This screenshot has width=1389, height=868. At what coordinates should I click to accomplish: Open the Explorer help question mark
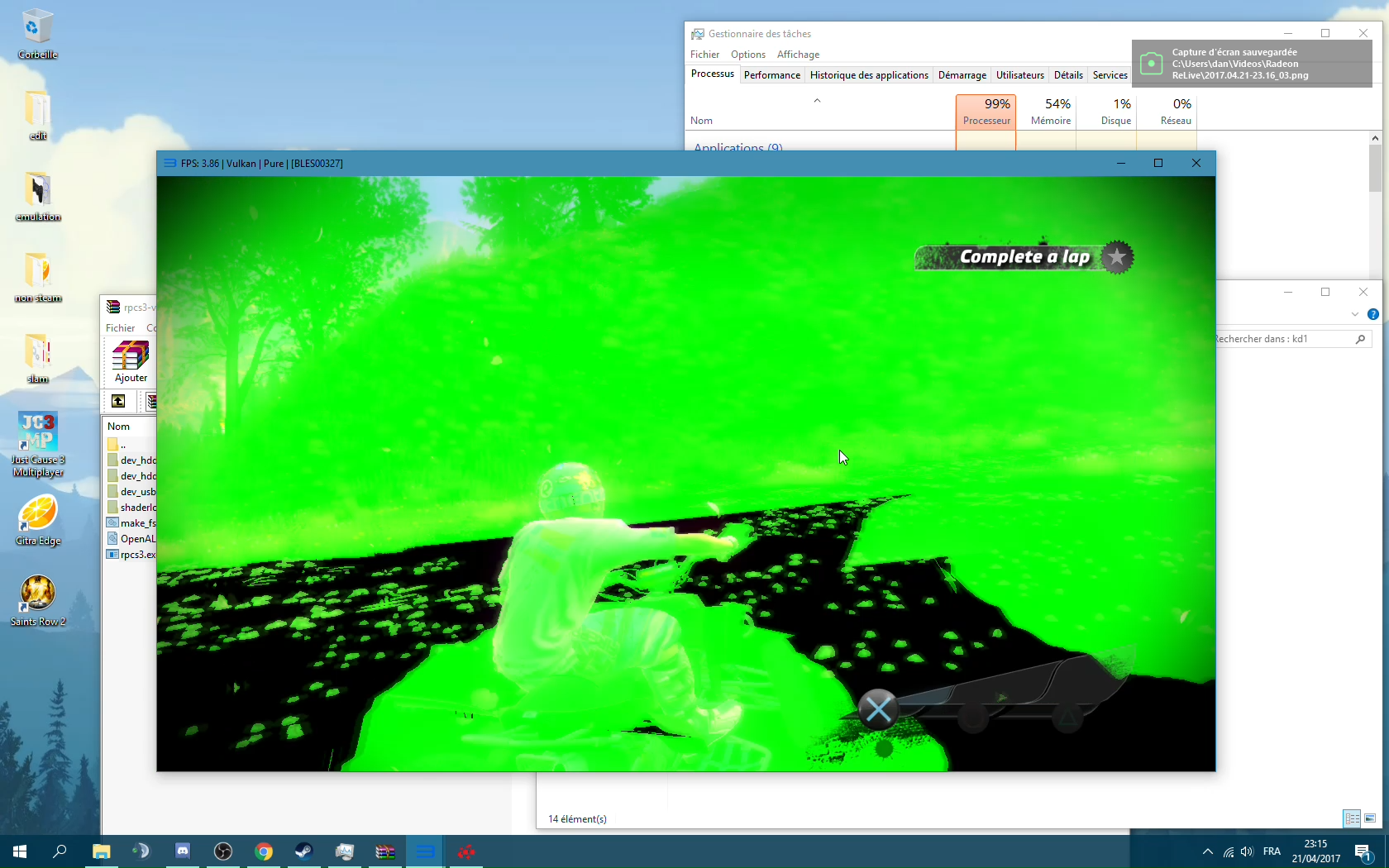[1373, 314]
